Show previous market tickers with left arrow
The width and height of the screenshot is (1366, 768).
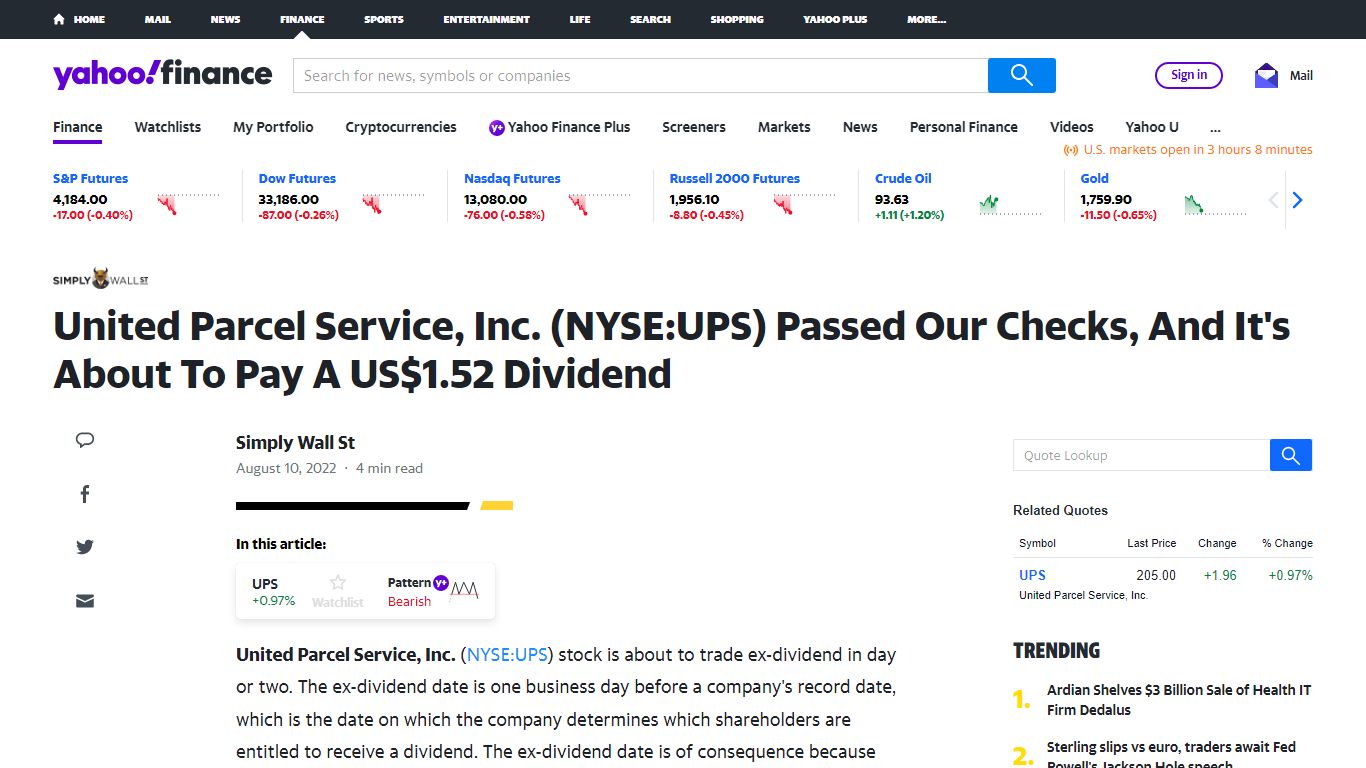1273,200
